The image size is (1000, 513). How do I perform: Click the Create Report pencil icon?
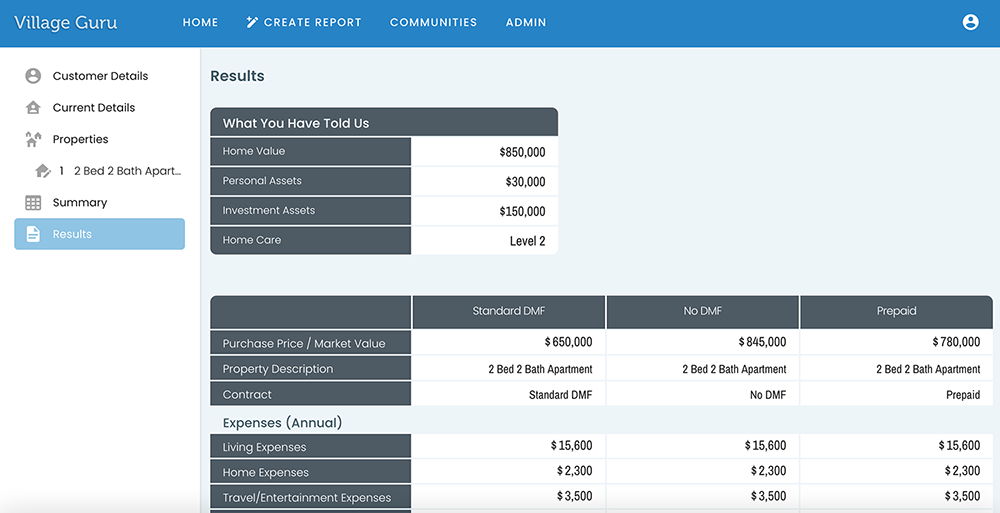tap(252, 22)
